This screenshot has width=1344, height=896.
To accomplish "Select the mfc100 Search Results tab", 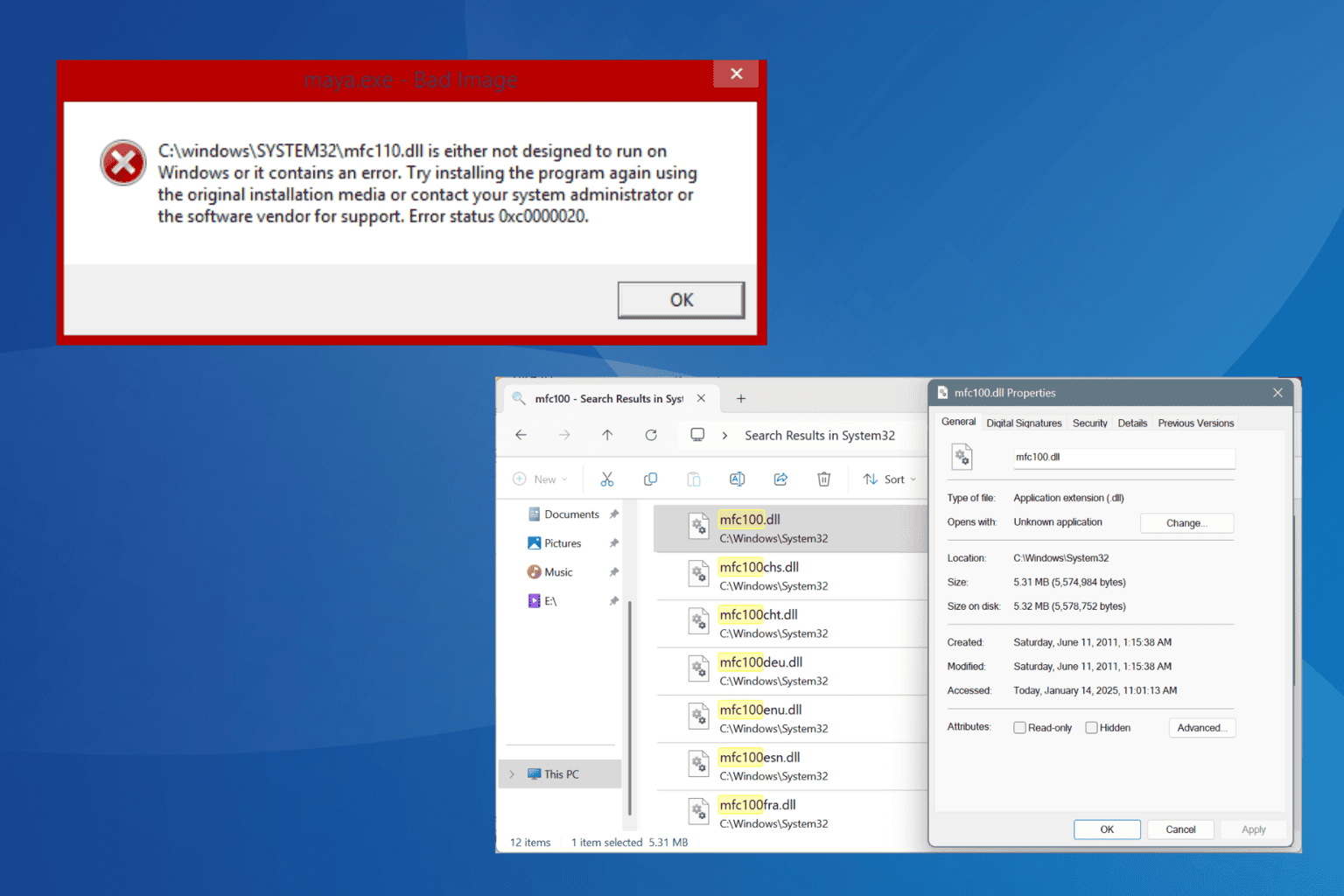I will tap(612, 398).
